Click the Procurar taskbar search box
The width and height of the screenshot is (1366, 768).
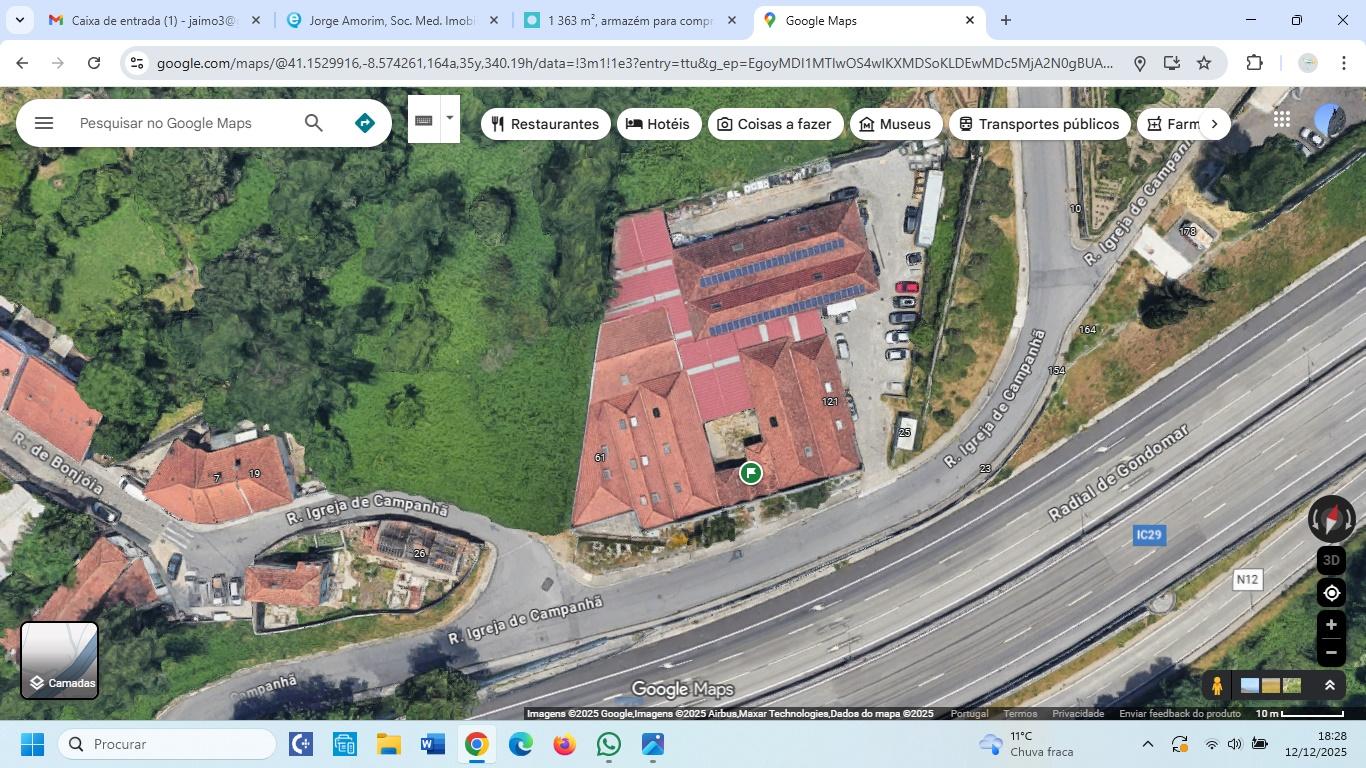tap(167, 744)
